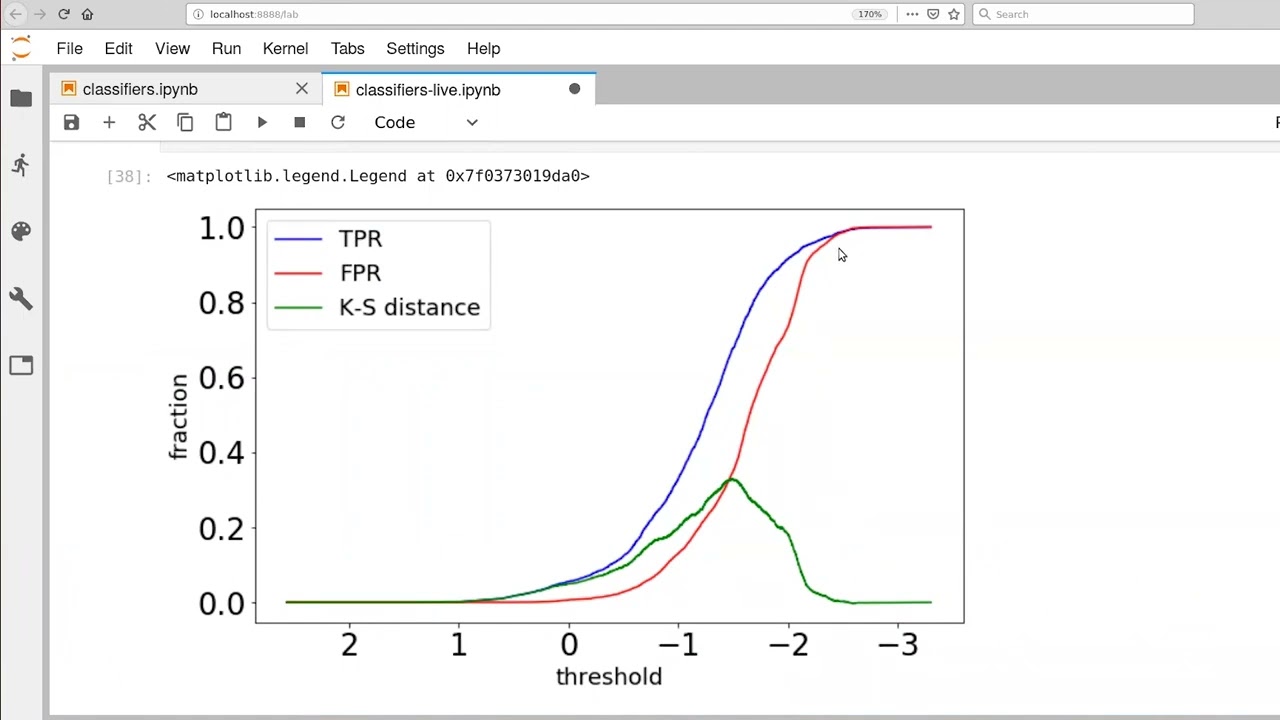This screenshot has width=1280, height=720.
Task: Open the Help menu
Action: pyautogui.click(x=483, y=48)
